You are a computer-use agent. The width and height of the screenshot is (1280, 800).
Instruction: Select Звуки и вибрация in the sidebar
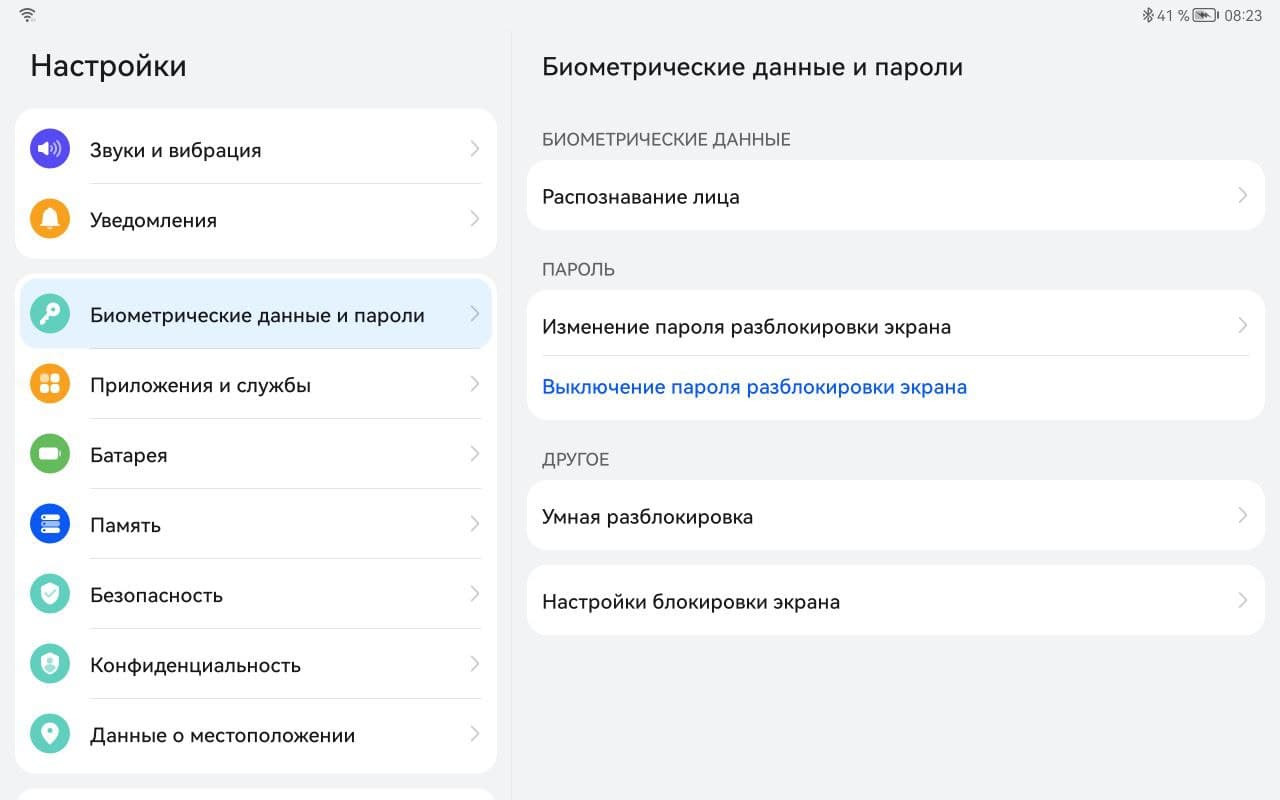(176, 150)
